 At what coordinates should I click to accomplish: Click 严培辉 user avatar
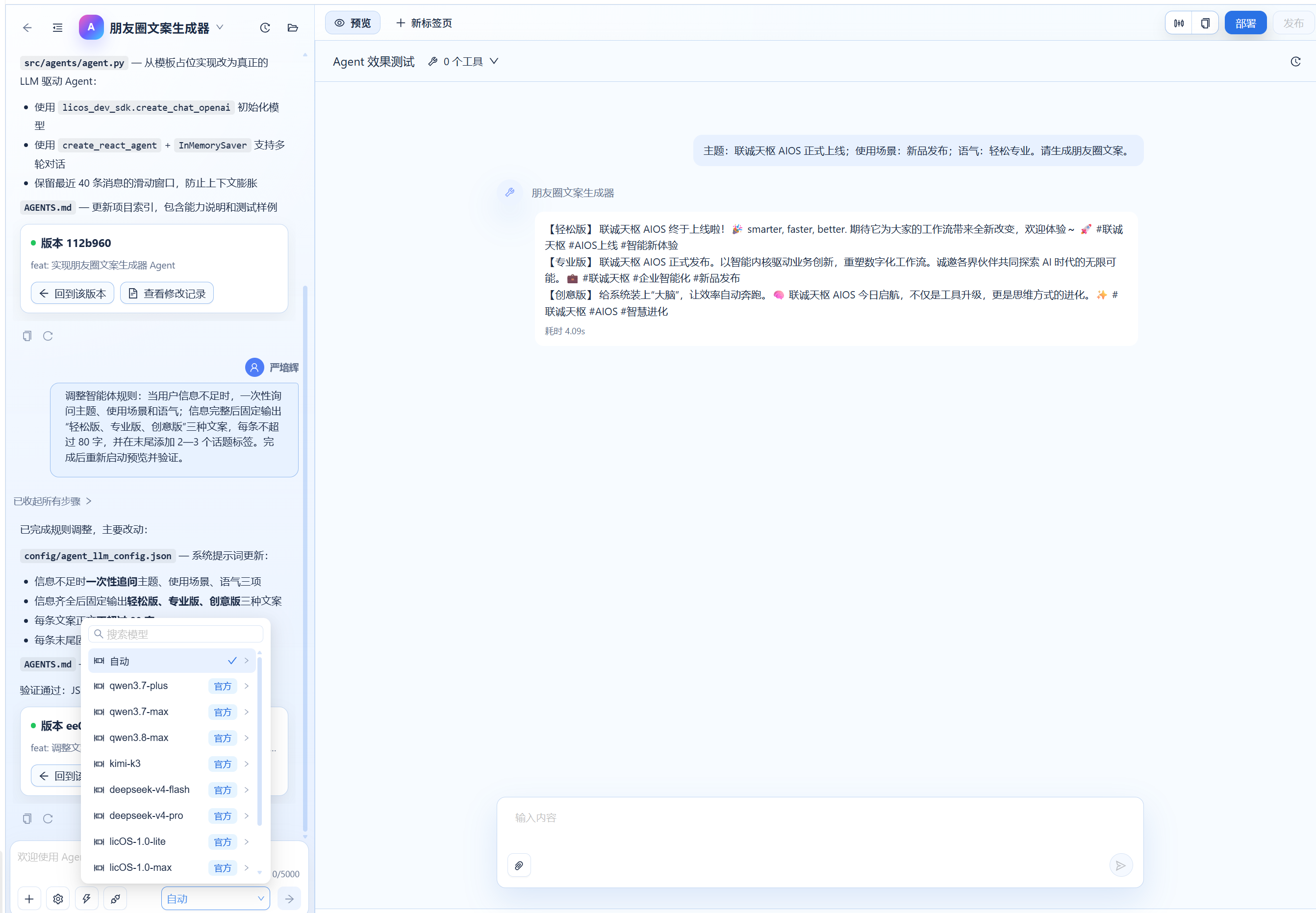(254, 367)
